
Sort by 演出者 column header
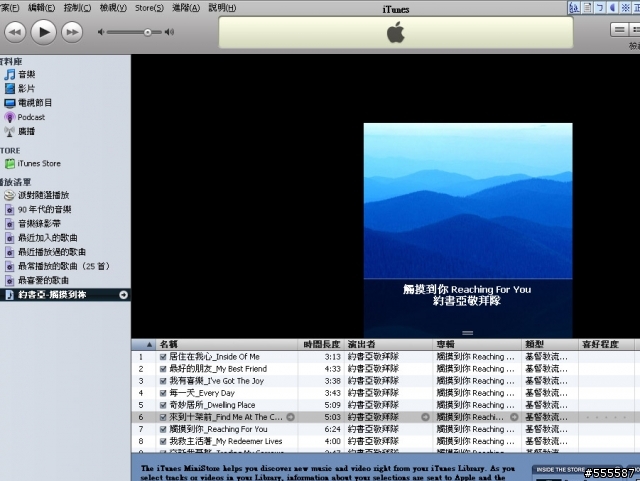[x=389, y=345]
